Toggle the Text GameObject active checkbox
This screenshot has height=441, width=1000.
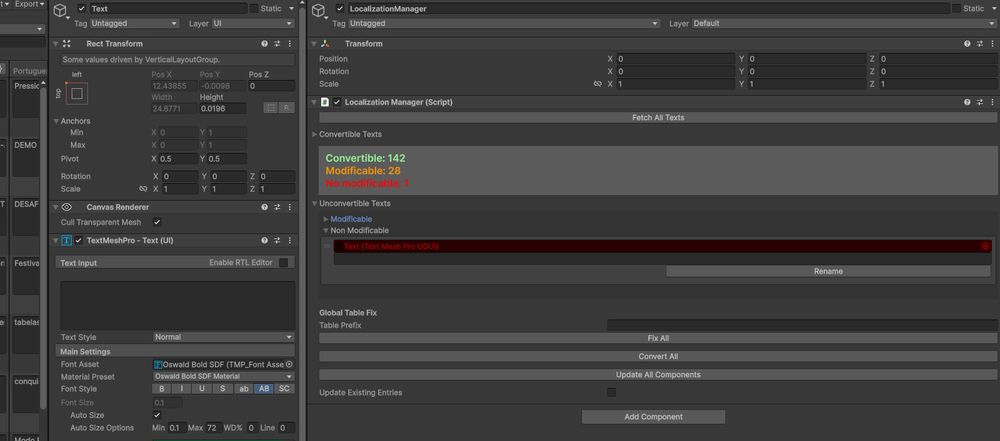tap(81, 9)
